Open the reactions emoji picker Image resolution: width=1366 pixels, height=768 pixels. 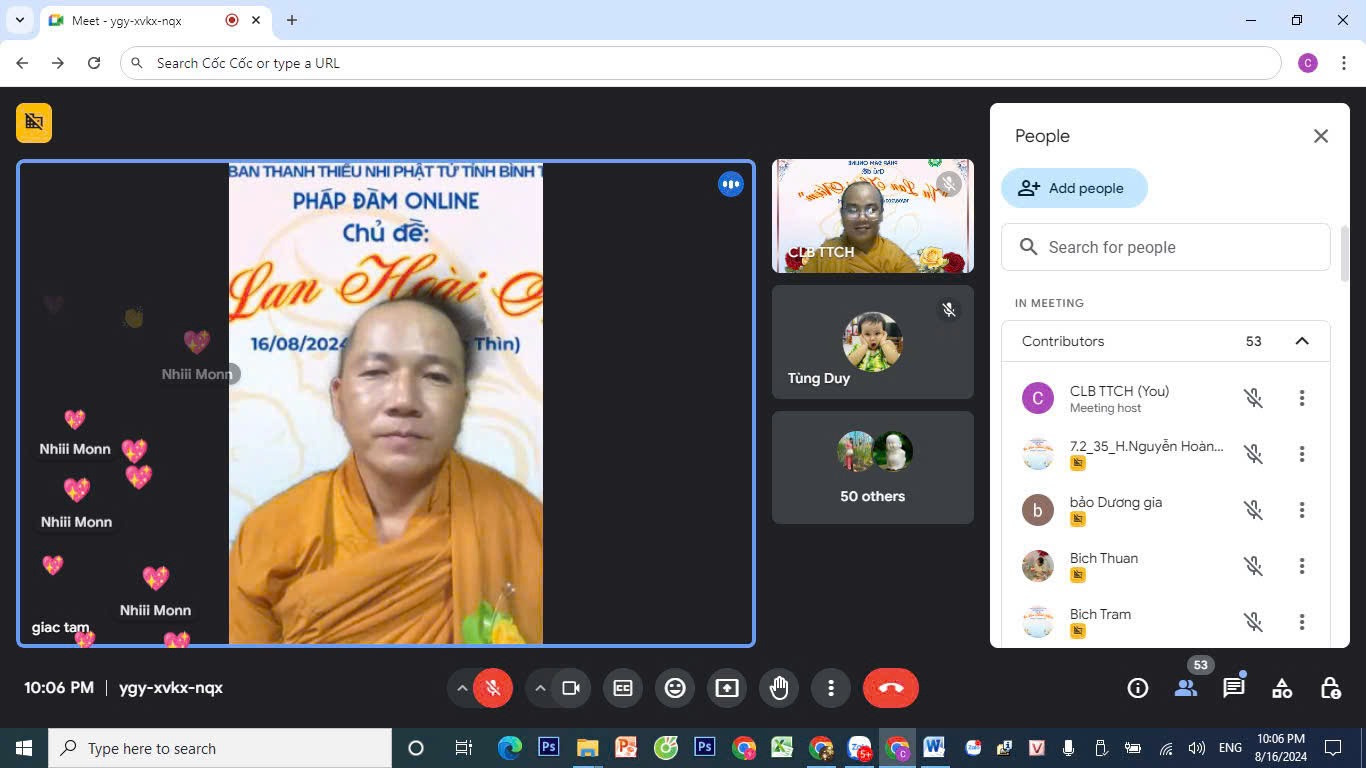[x=675, y=688]
